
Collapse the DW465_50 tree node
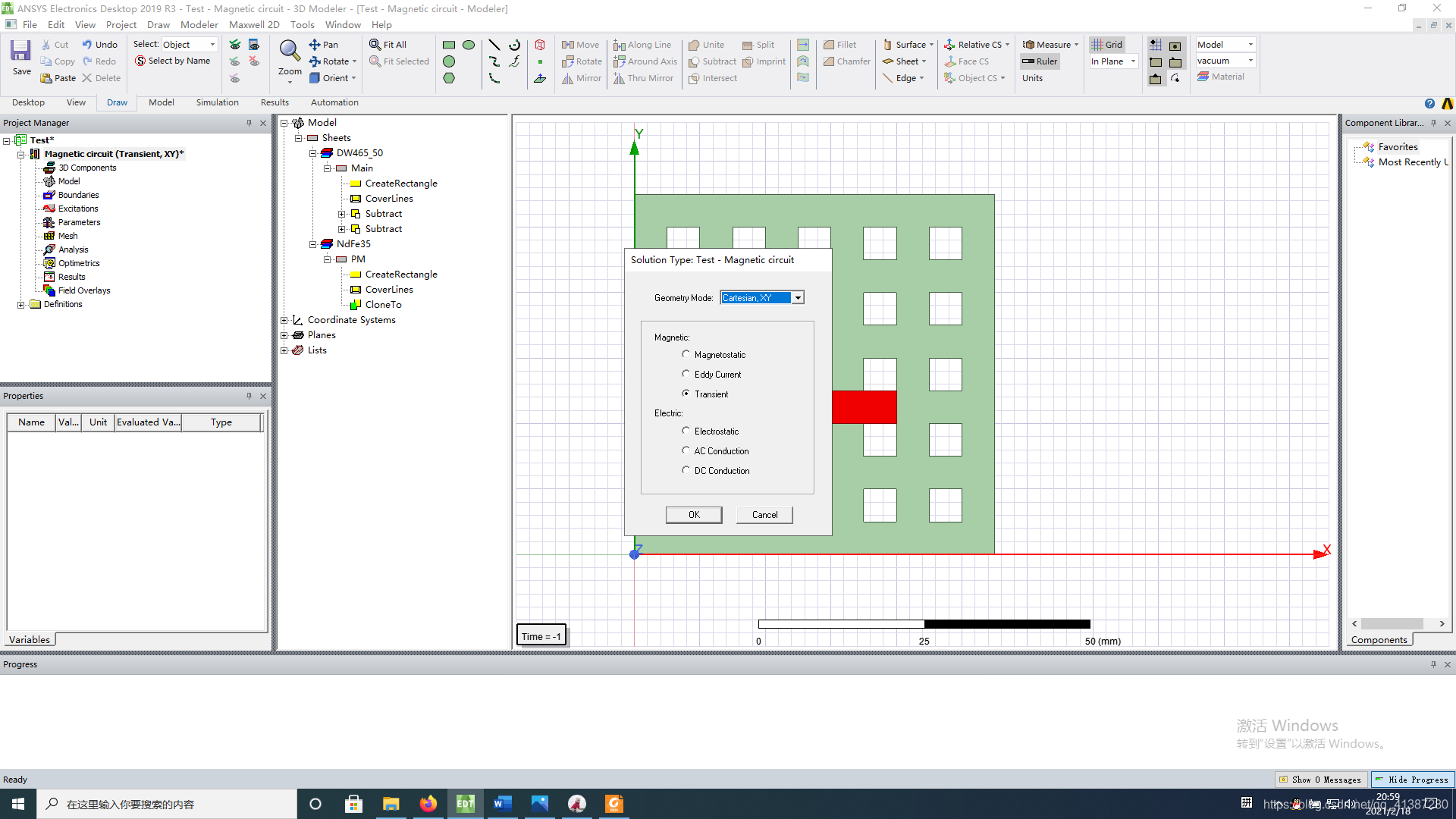(x=312, y=153)
